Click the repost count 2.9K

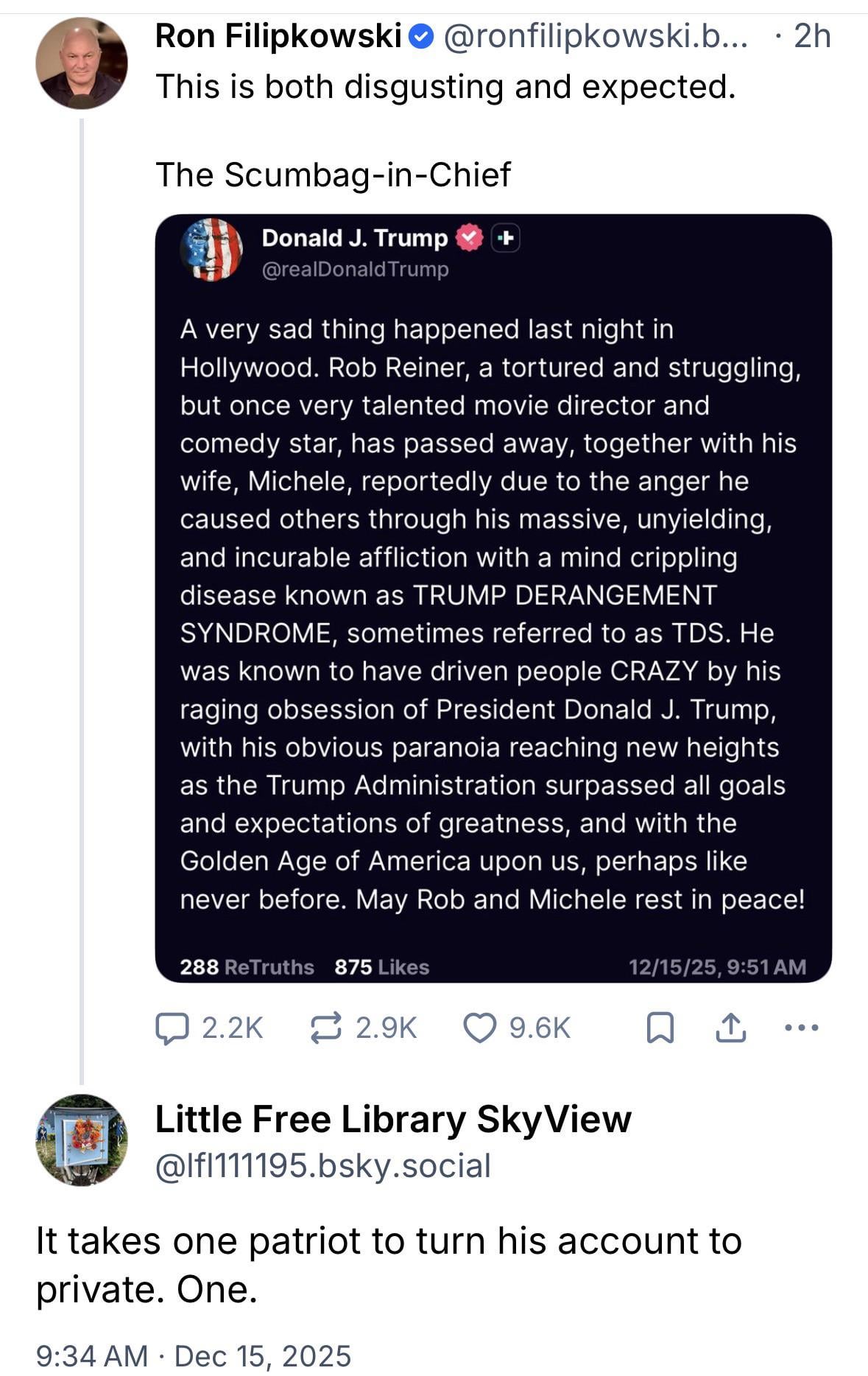(x=386, y=1028)
